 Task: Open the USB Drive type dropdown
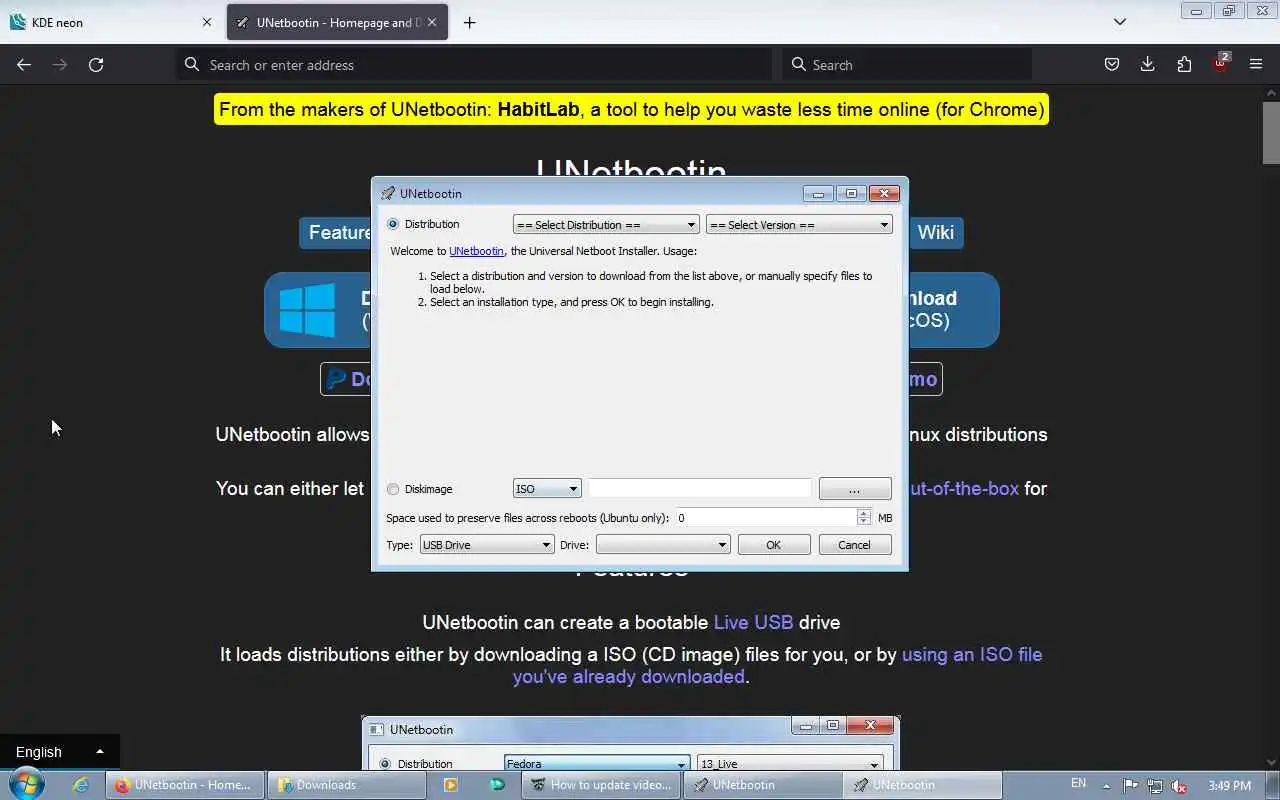(487, 545)
